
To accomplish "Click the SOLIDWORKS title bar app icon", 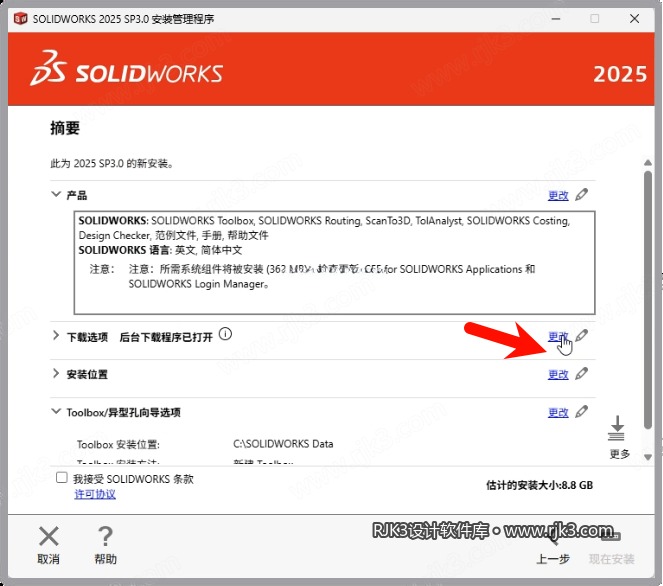I will (x=20, y=19).
